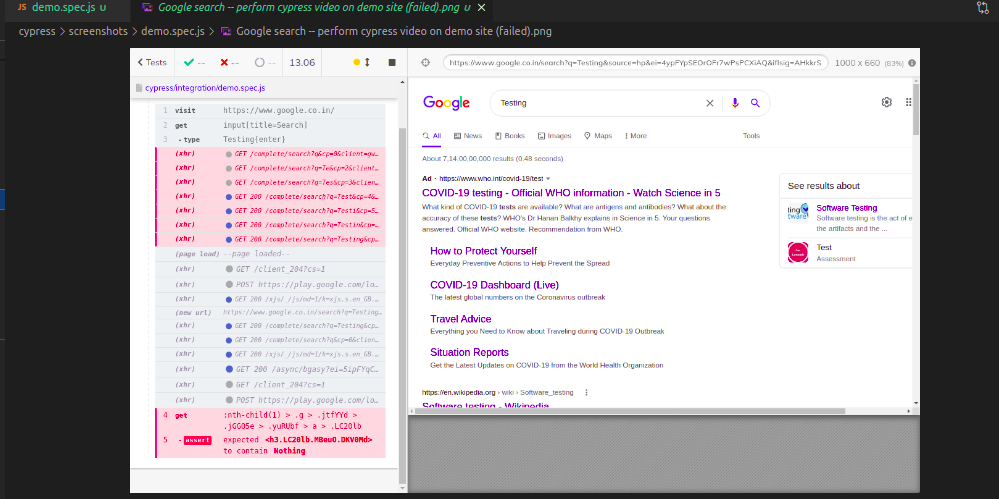This screenshot has height=499, width=999.
Task: Click the JS file icon on the demo.spec.js tab
Action: (x=23, y=8)
